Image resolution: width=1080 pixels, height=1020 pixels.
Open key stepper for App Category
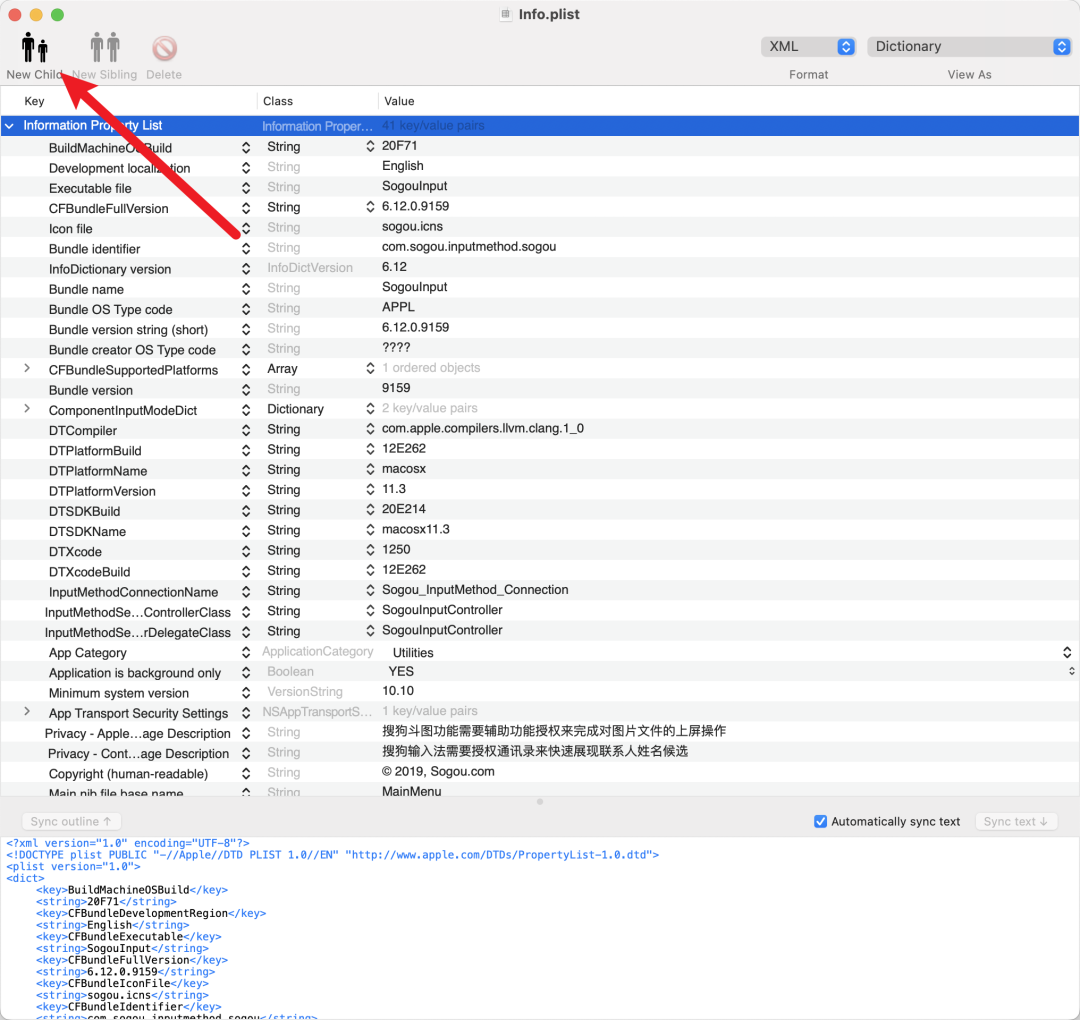coord(246,652)
